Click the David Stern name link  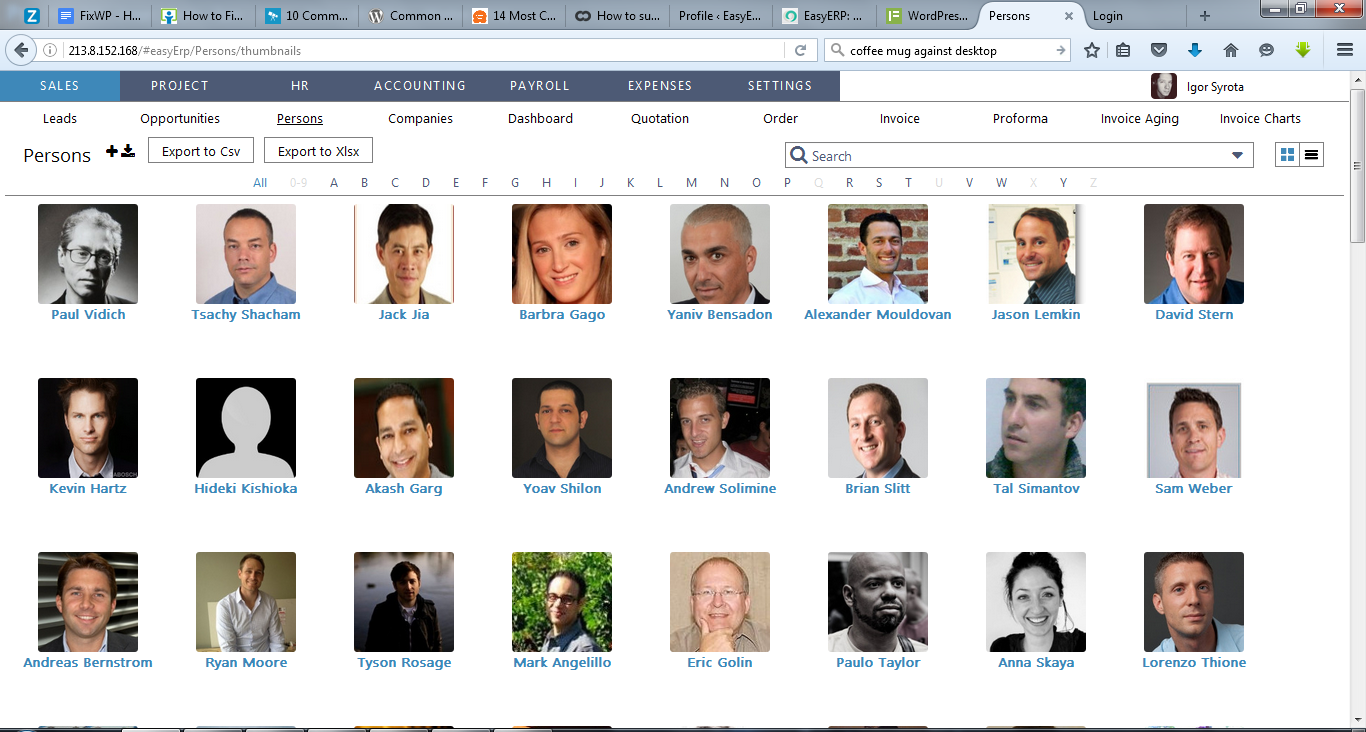(x=1194, y=314)
